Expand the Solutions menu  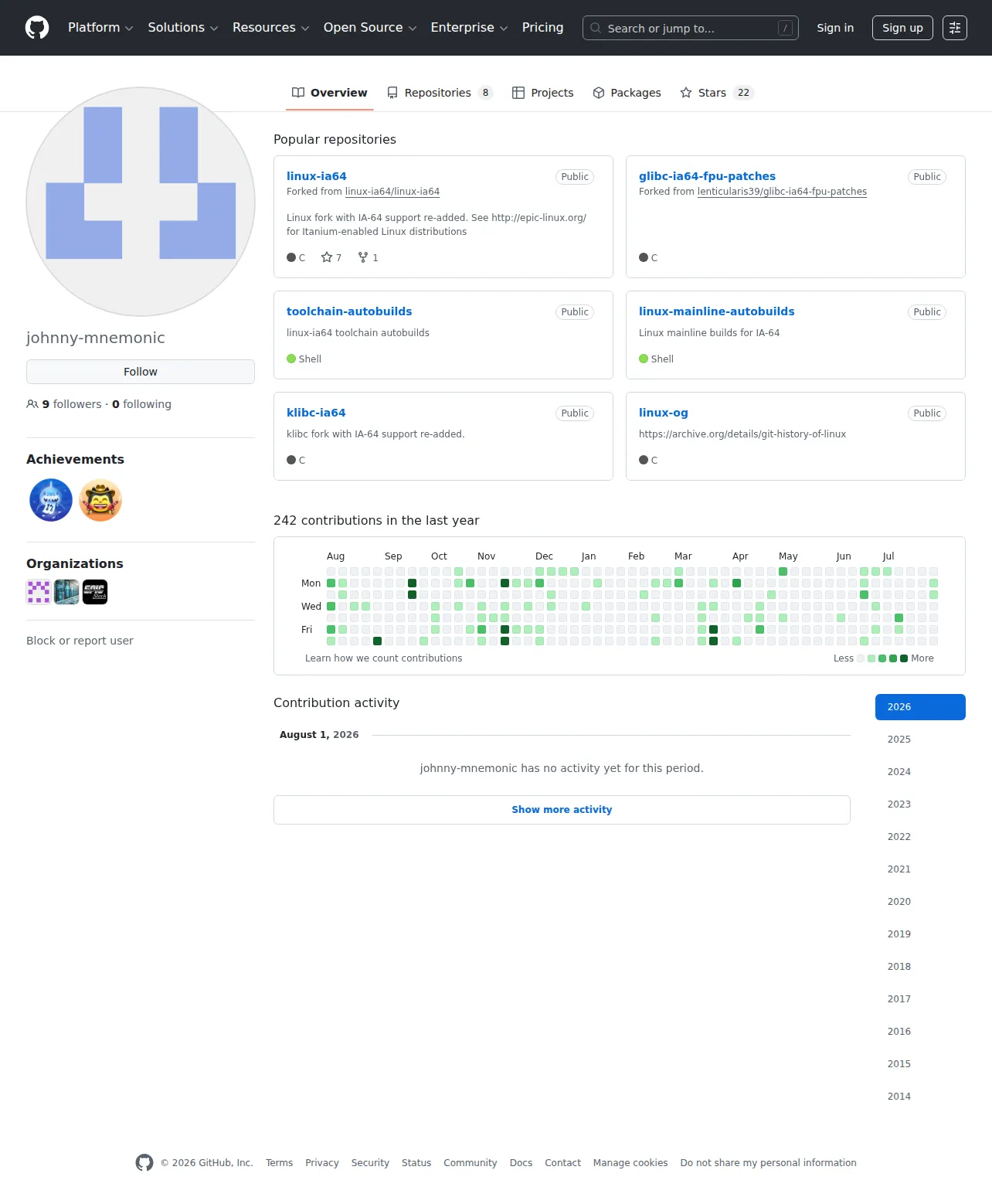183,28
